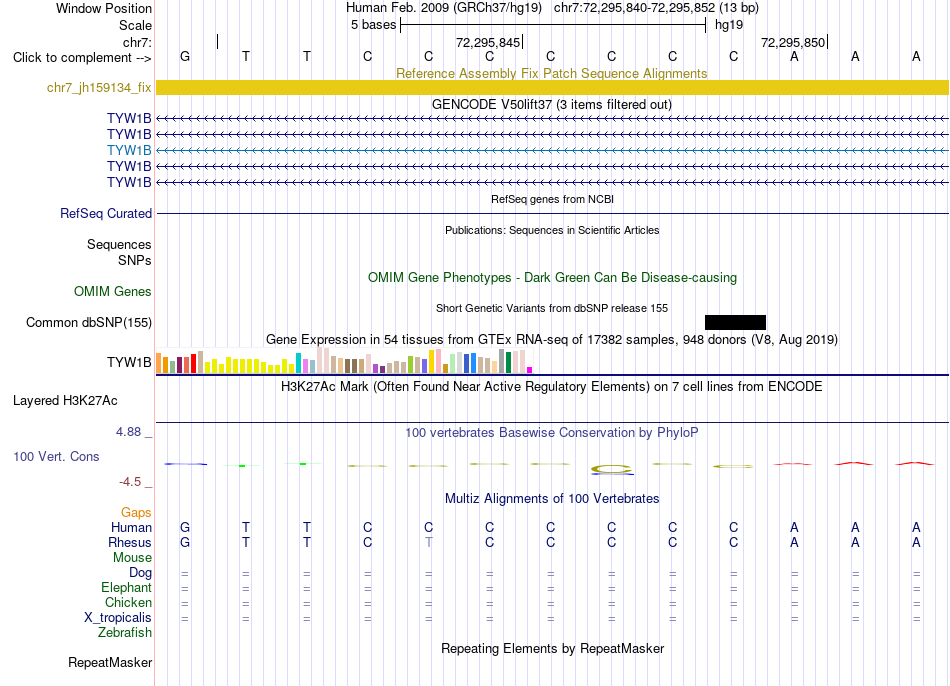The image size is (950, 686).
Task: Click the Gaps label in Multiz track
Action: [136, 513]
